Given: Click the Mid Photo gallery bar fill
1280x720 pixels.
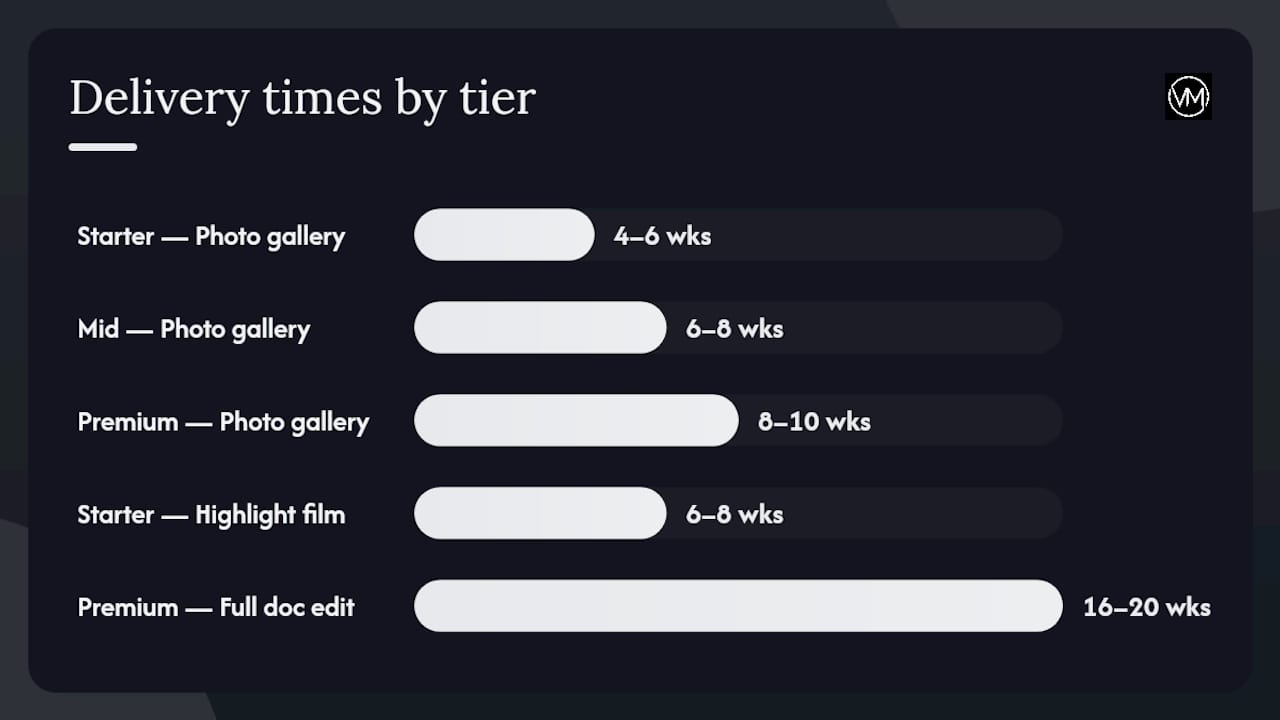Looking at the screenshot, I should click(540, 328).
